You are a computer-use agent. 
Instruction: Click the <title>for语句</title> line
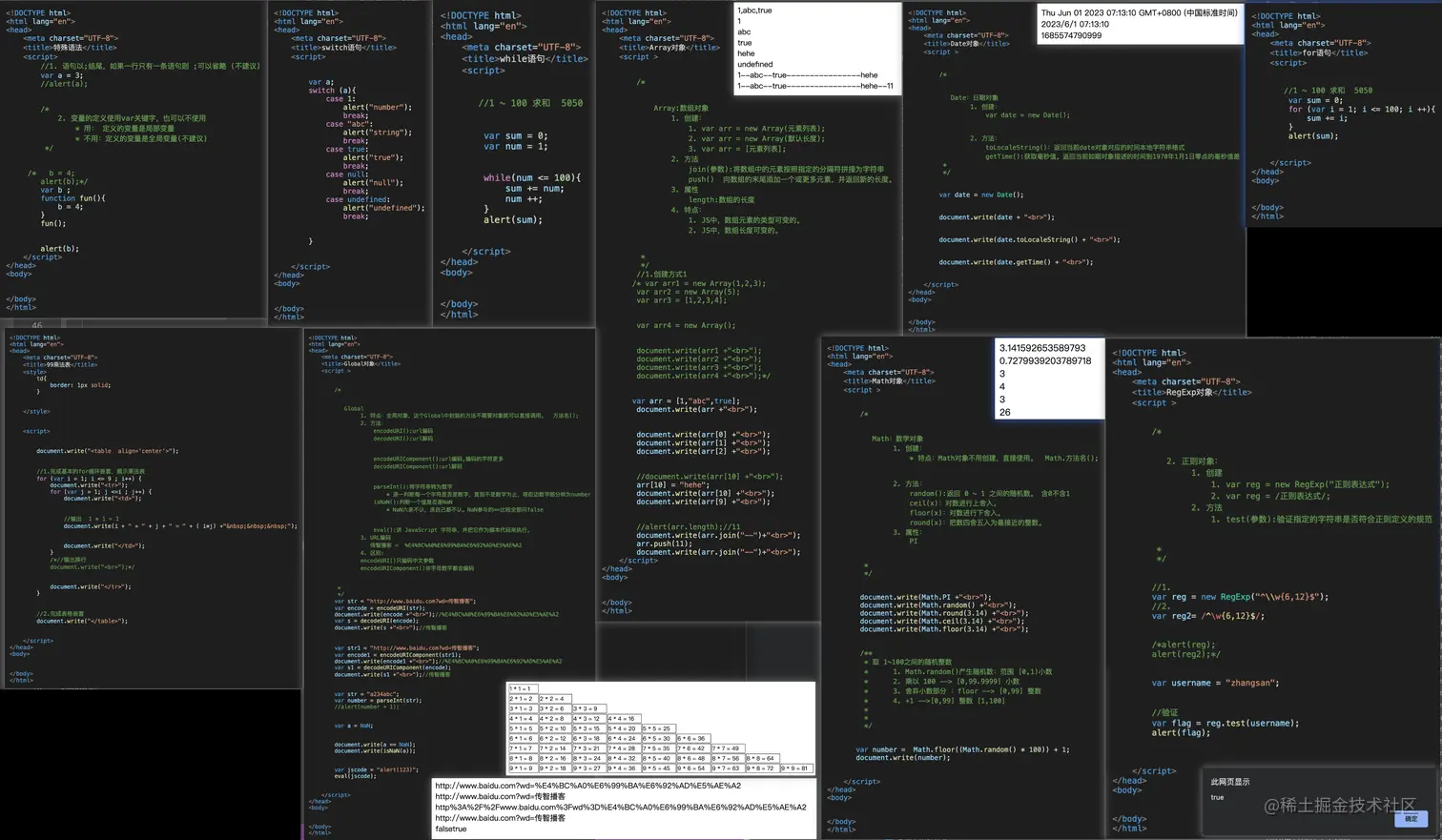(x=1318, y=52)
